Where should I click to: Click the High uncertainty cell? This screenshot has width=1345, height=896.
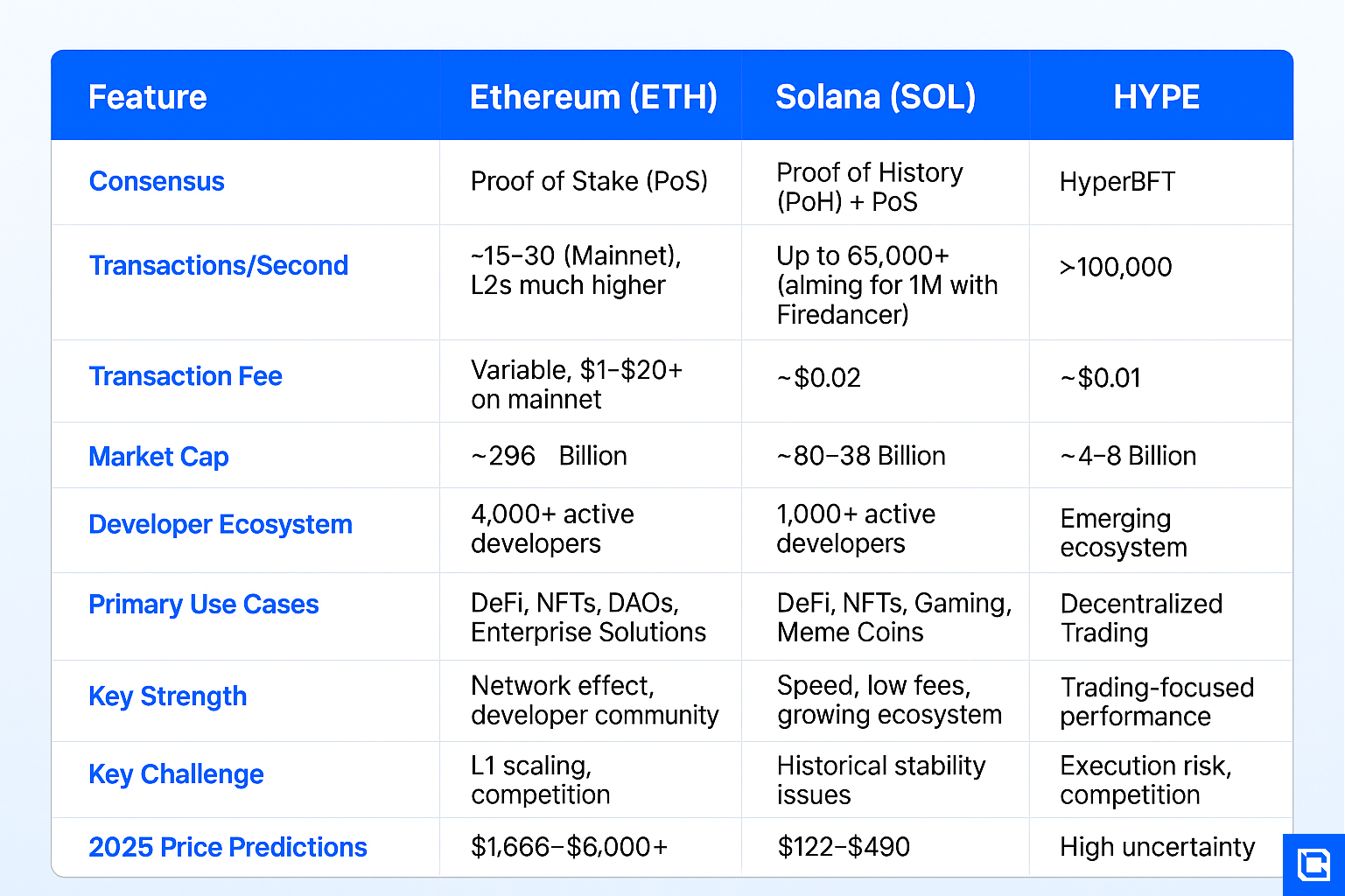(1157, 847)
